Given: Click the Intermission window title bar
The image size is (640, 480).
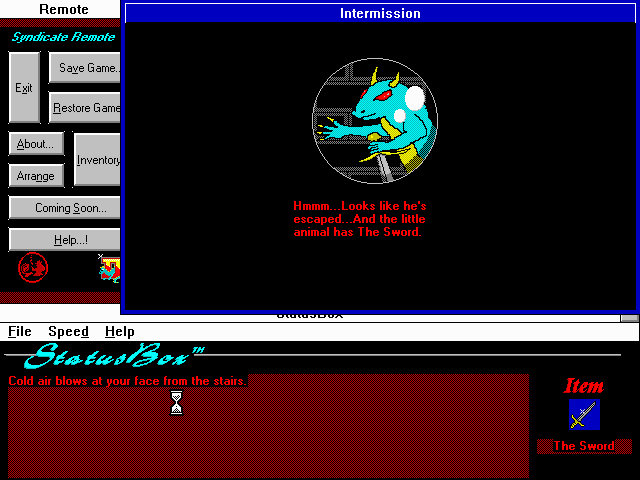Looking at the screenshot, I should (x=380, y=13).
